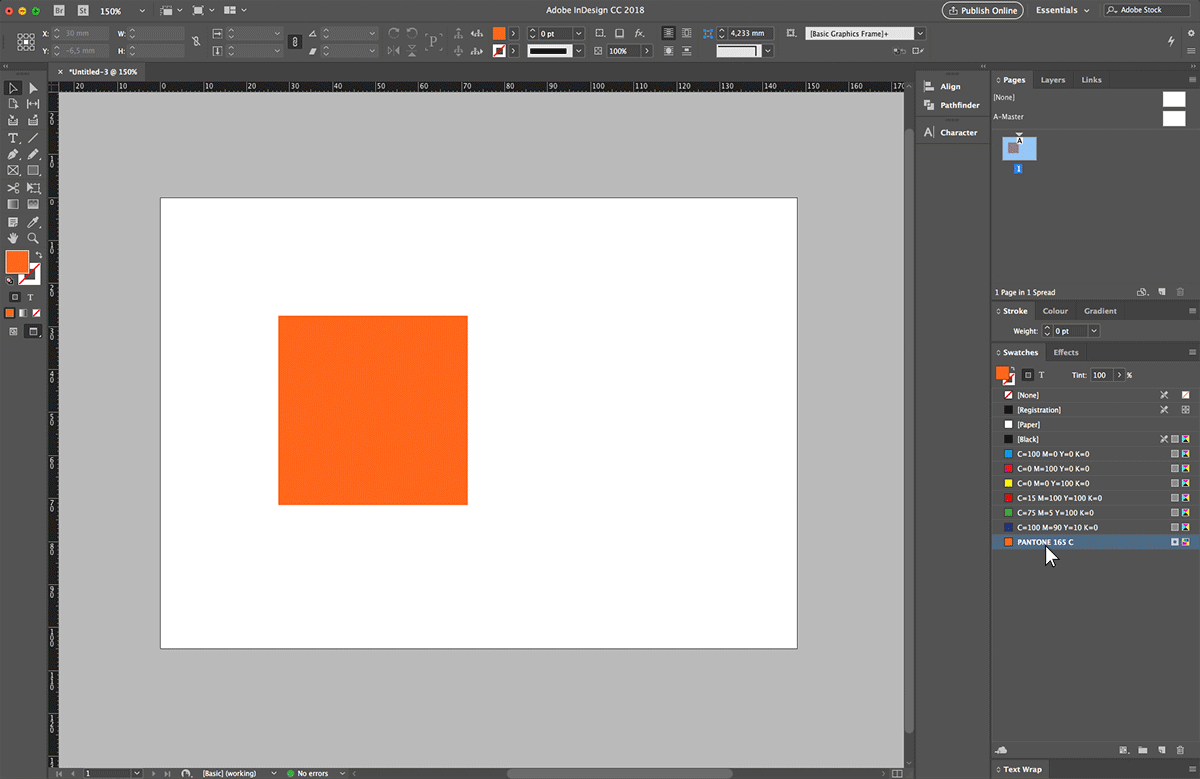The image size is (1200, 779).
Task: Switch to the Layers tab
Action: tap(1052, 80)
